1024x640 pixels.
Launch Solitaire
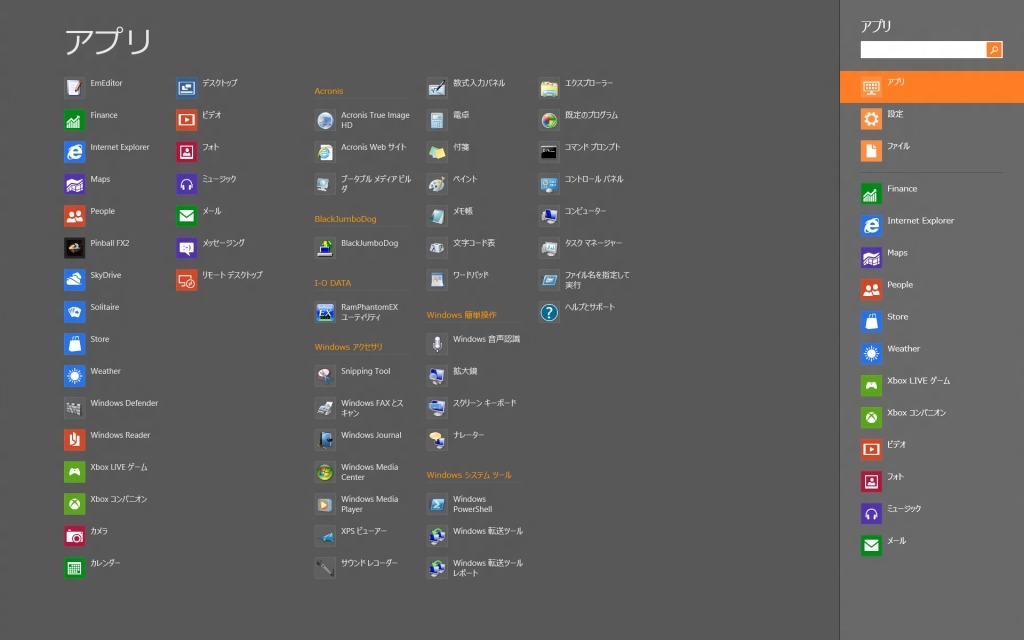pyautogui.click(x=74, y=312)
